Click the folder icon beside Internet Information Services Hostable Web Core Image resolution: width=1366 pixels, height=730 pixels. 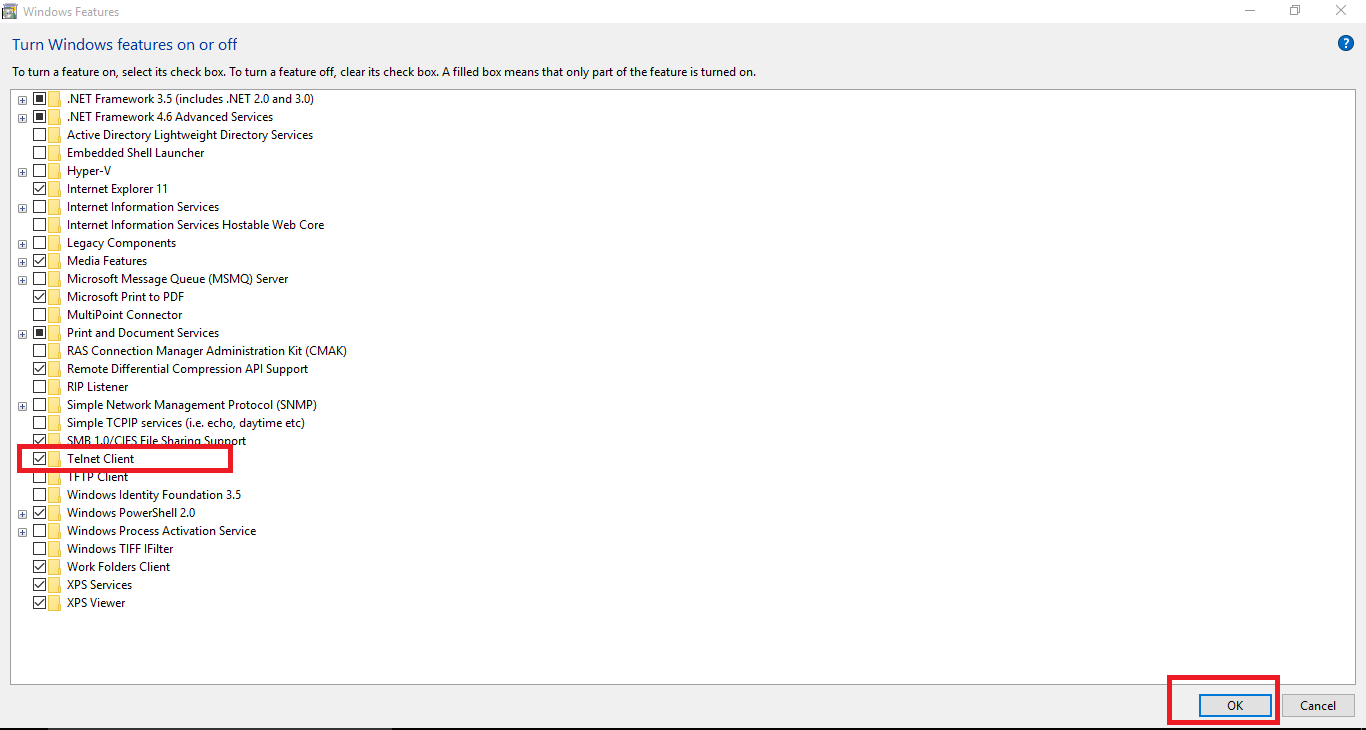coord(55,225)
